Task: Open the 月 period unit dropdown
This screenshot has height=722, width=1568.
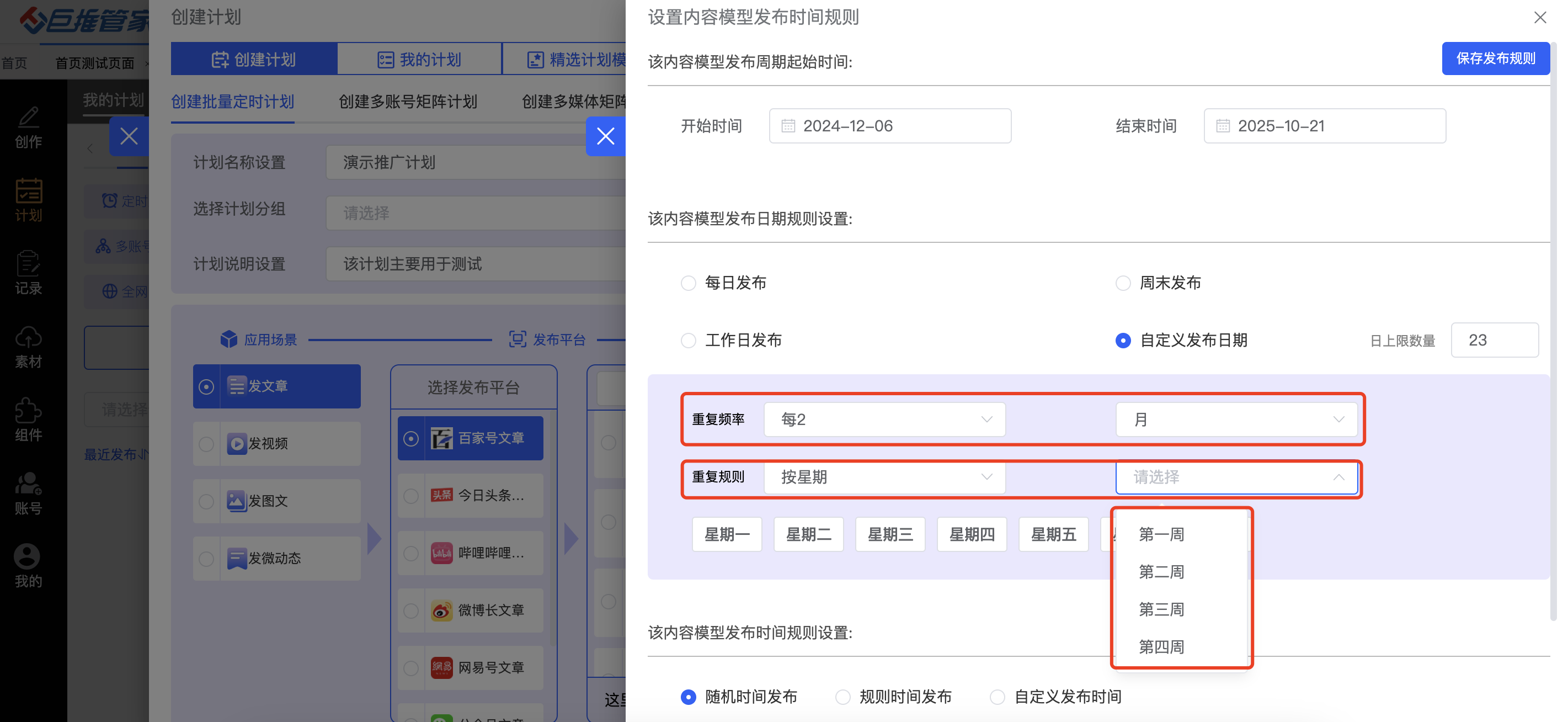Action: pos(1236,420)
